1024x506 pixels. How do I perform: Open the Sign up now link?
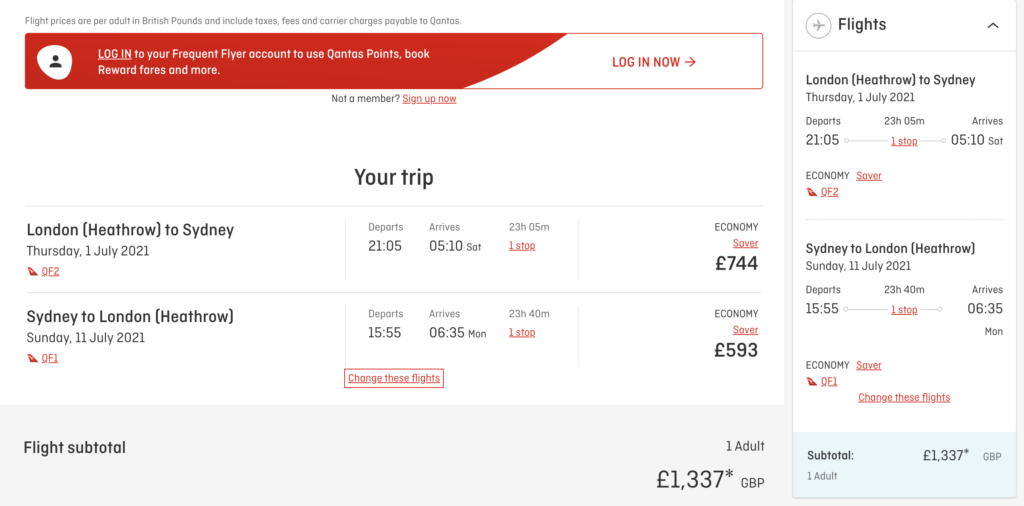tap(429, 99)
